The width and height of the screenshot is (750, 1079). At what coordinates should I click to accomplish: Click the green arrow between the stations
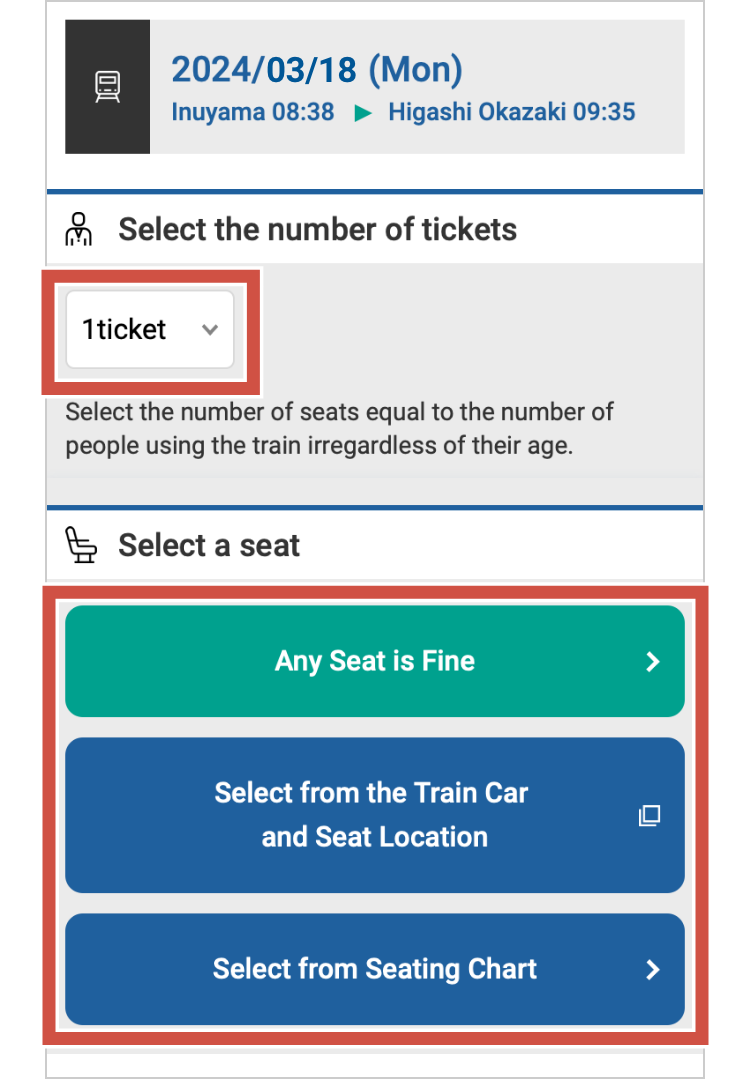click(x=362, y=113)
